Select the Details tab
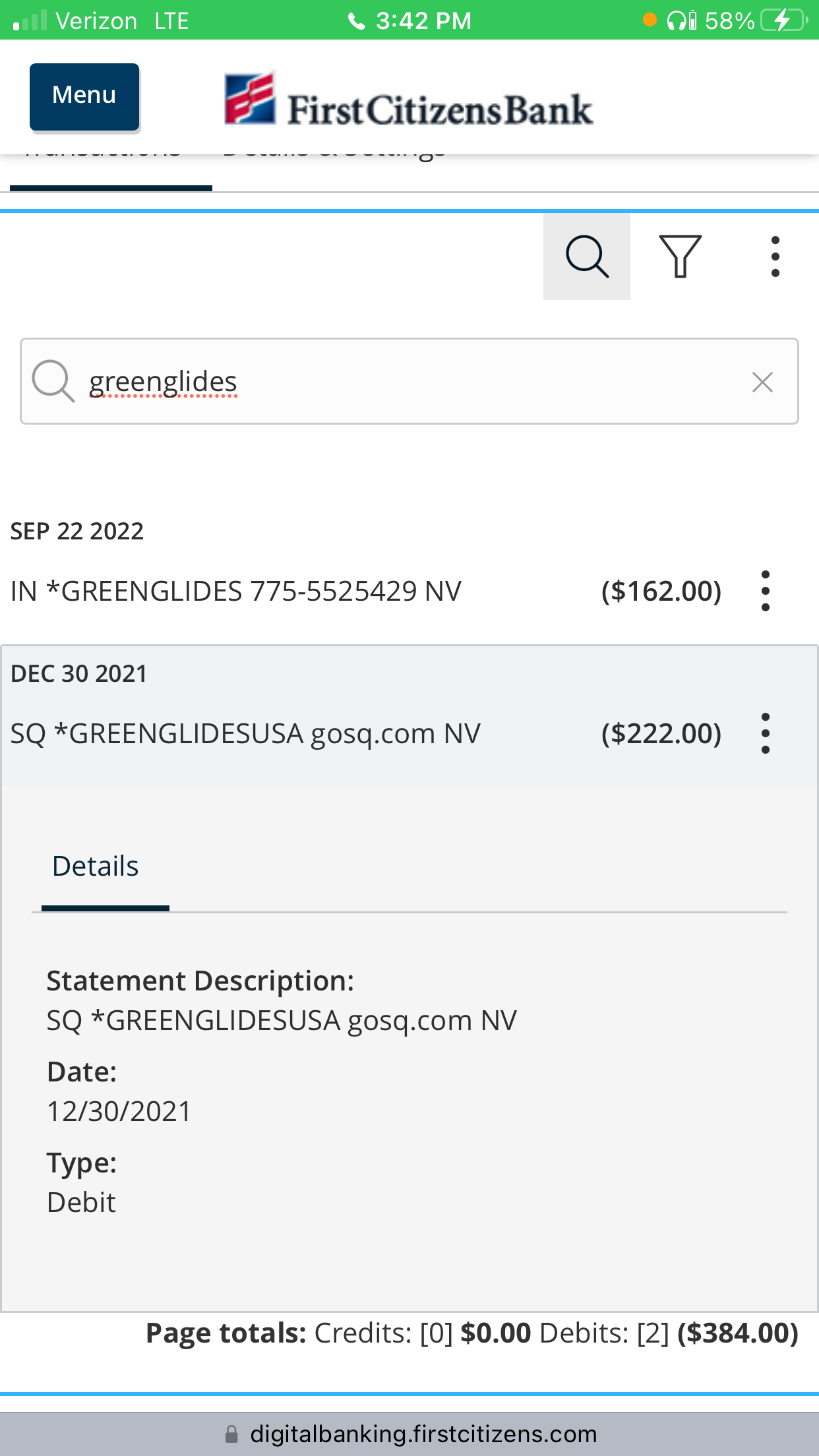 (x=96, y=866)
